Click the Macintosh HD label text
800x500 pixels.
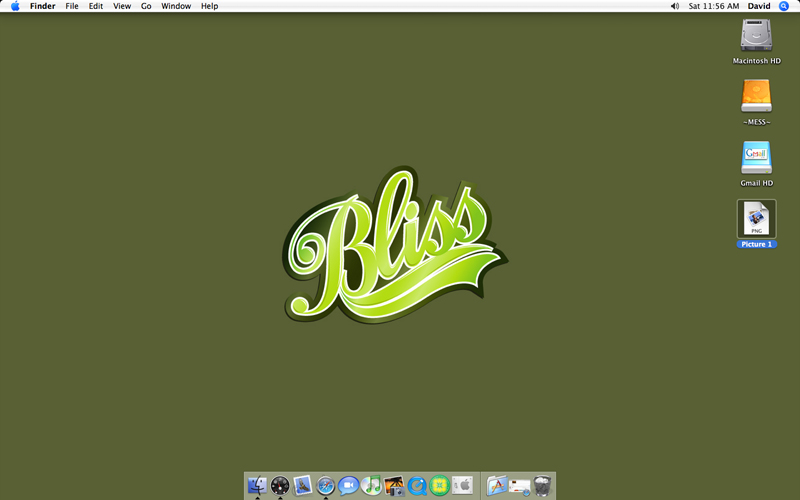tap(756, 61)
